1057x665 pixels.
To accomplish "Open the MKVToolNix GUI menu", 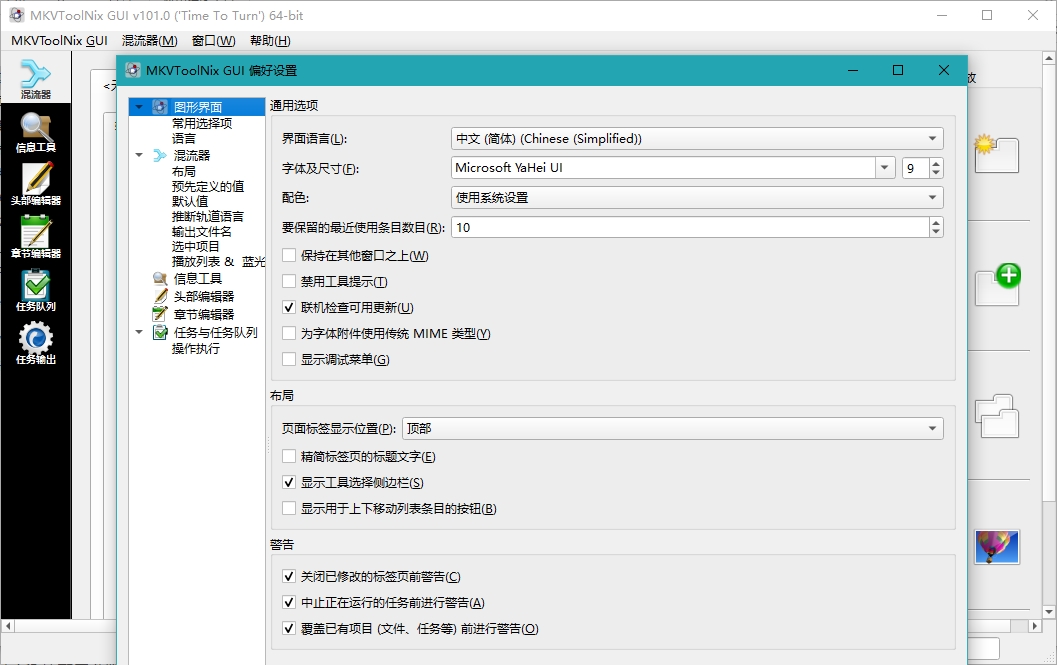I will [59, 40].
